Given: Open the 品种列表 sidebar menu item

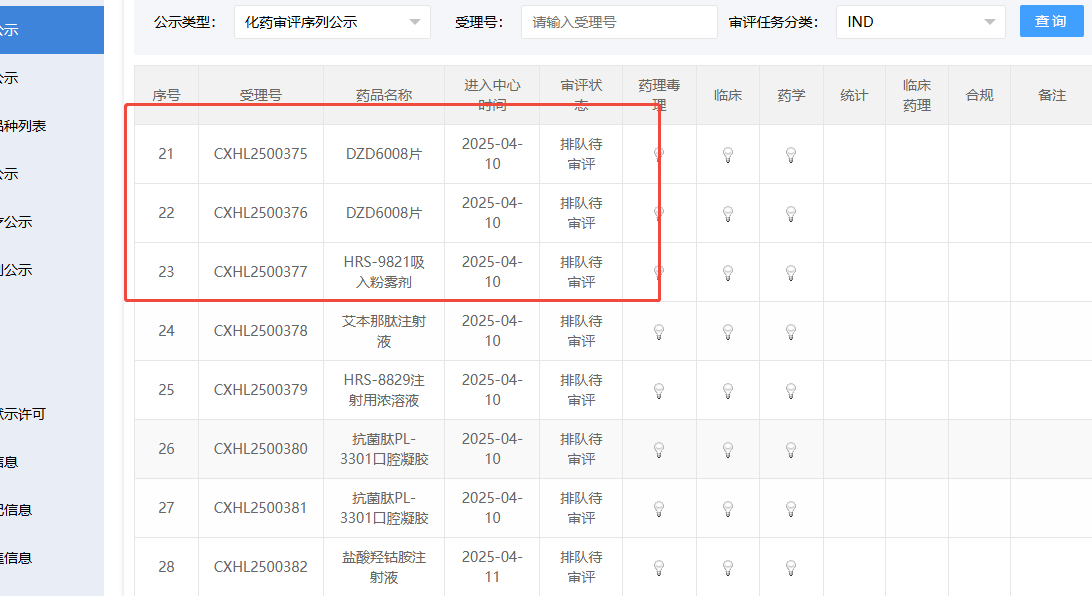Looking at the screenshot, I should tap(23, 126).
